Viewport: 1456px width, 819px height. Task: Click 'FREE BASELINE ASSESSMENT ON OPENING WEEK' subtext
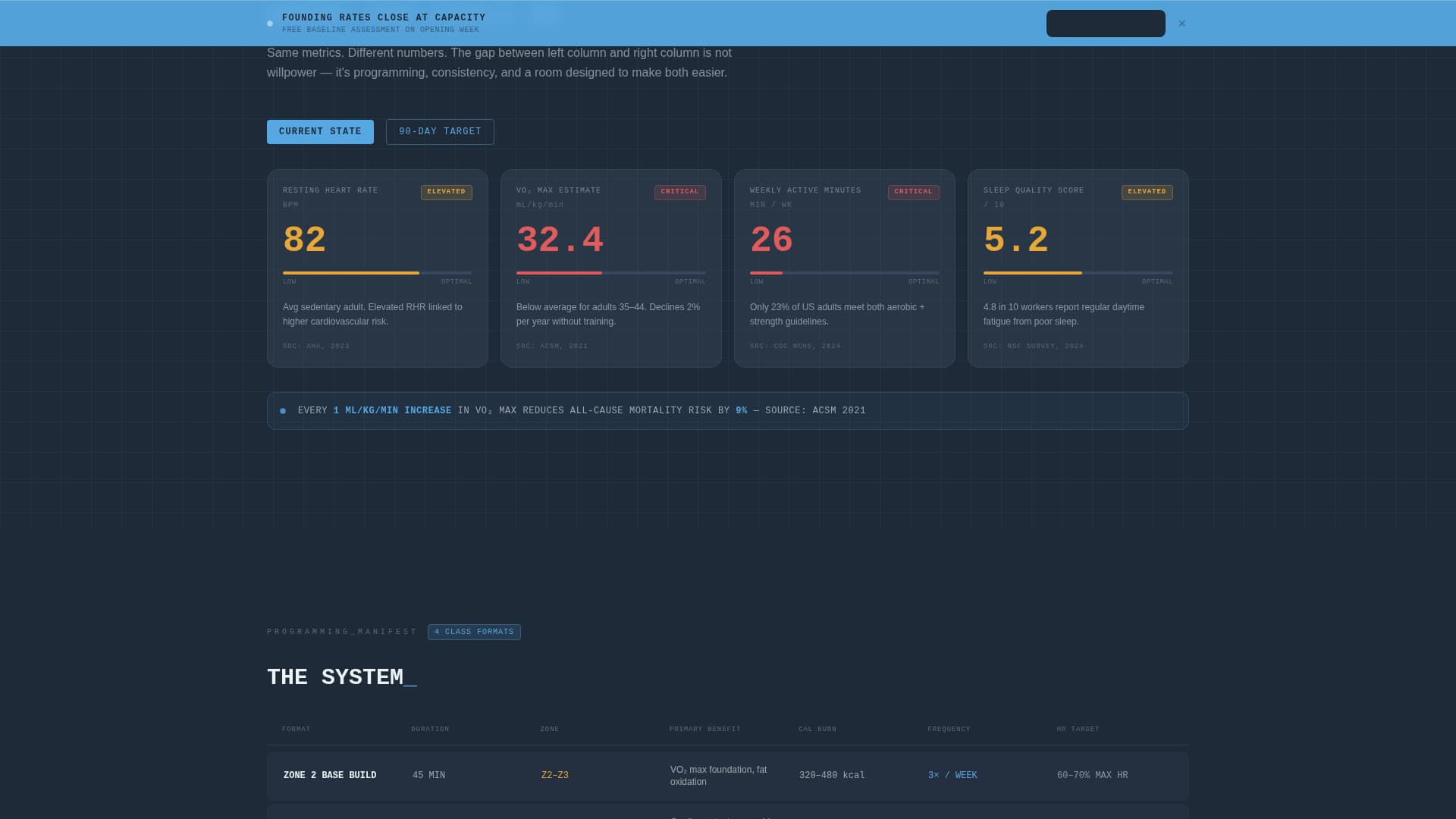pyautogui.click(x=381, y=30)
